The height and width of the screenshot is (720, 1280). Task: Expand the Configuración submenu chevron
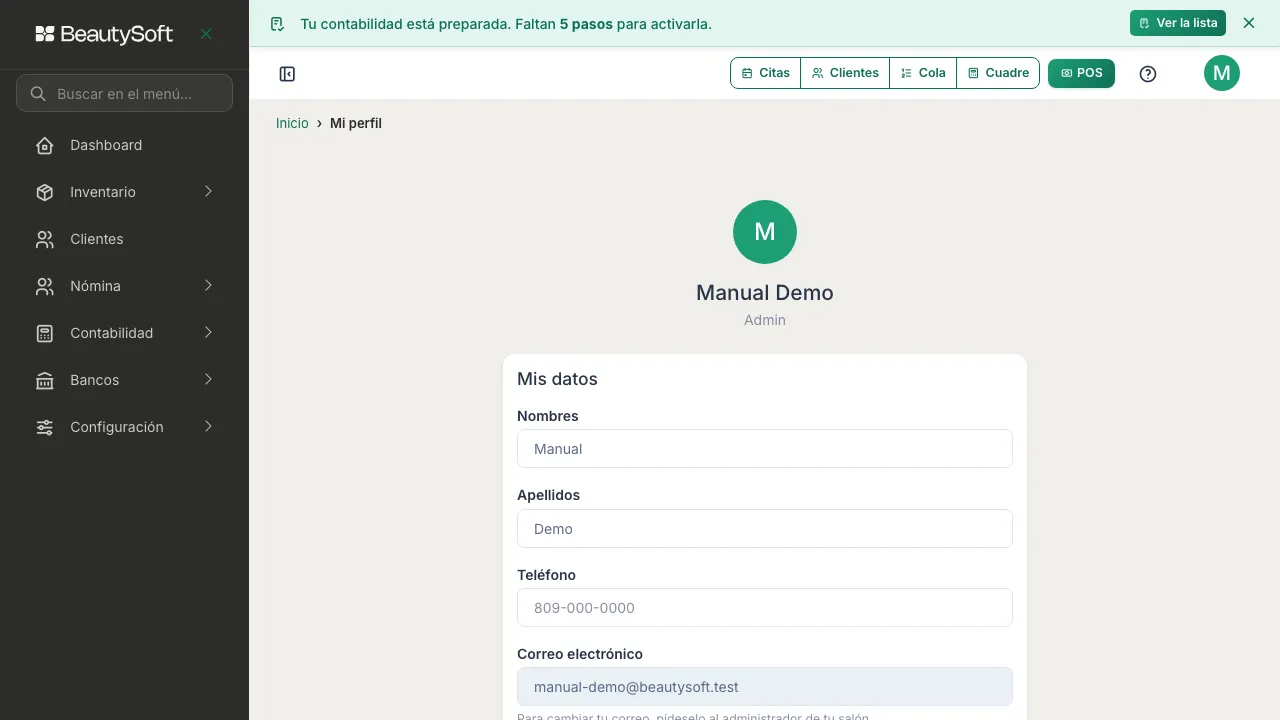click(208, 426)
